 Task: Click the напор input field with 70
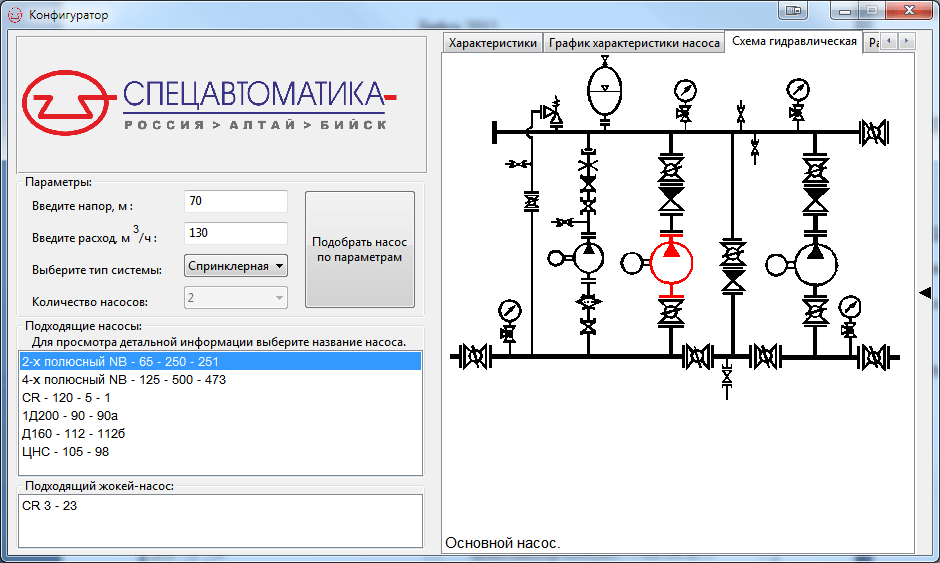(x=236, y=201)
